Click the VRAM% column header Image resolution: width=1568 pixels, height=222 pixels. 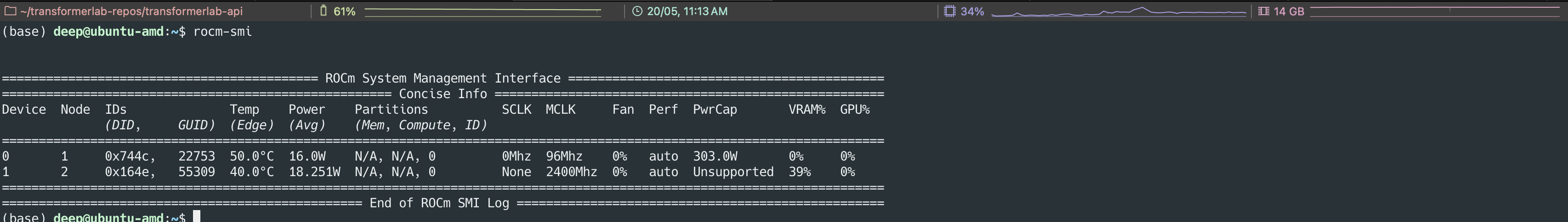tap(807, 110)
